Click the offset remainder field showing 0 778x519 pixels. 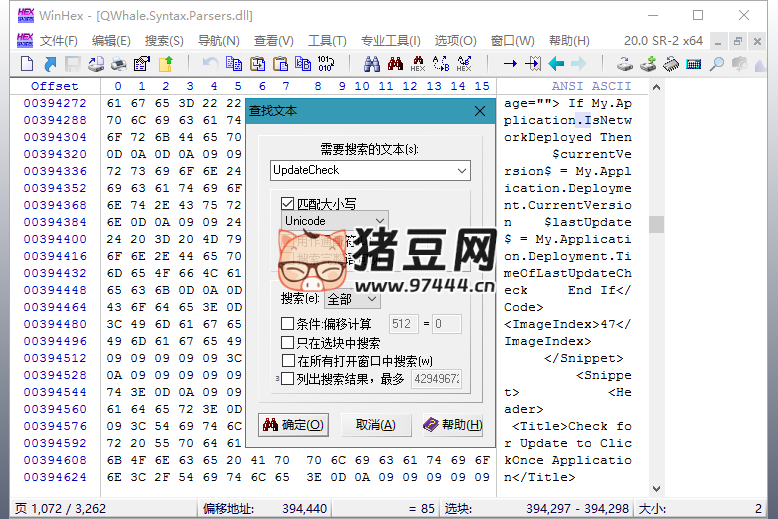tap(447, 324)
